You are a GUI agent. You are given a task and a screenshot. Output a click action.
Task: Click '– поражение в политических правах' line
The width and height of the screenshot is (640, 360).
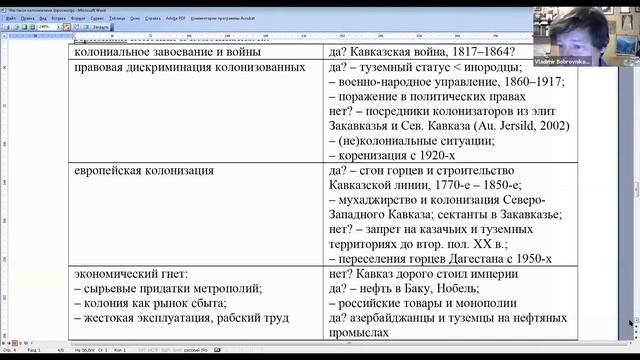click(x=427, y=96)
